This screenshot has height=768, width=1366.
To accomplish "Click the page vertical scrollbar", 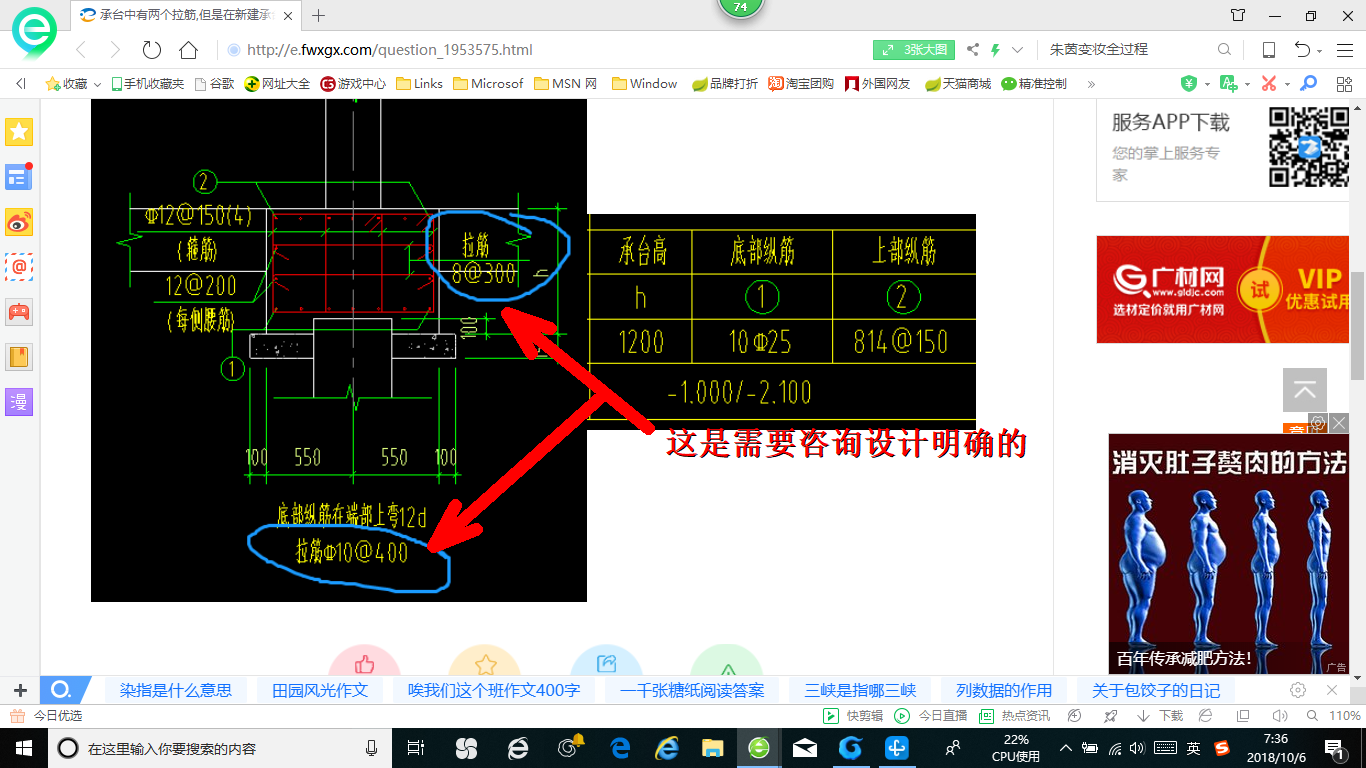I will [x=1358, y=326].
